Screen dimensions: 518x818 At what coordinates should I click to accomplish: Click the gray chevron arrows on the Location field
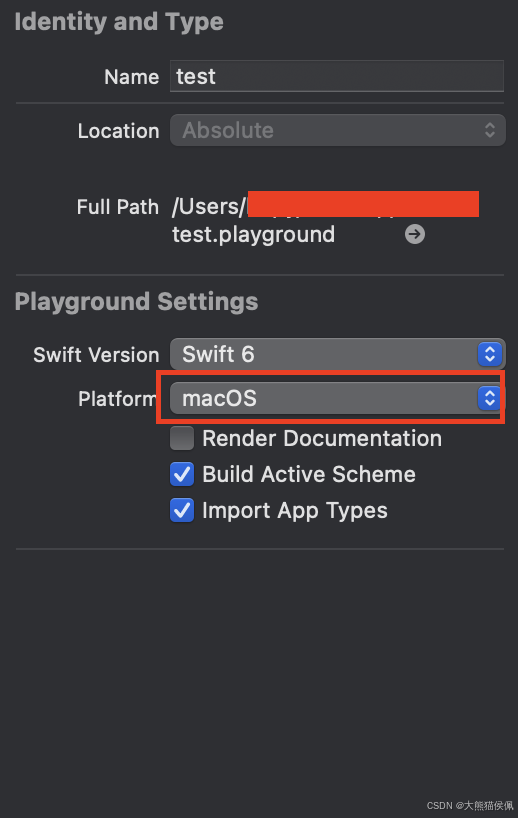tap(489, 130)
